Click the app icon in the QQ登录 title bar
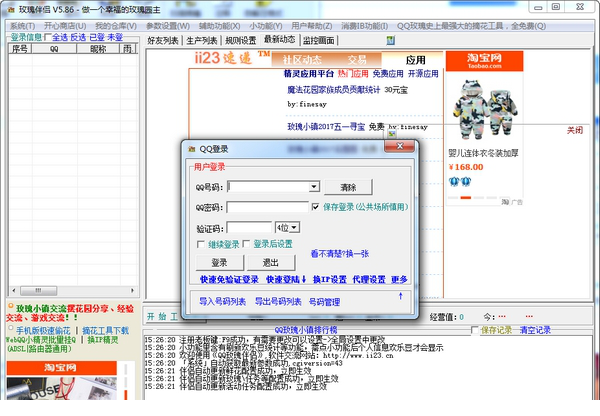Image resolution: width=600 pixels, height=416 pixels. coord(192,149)
